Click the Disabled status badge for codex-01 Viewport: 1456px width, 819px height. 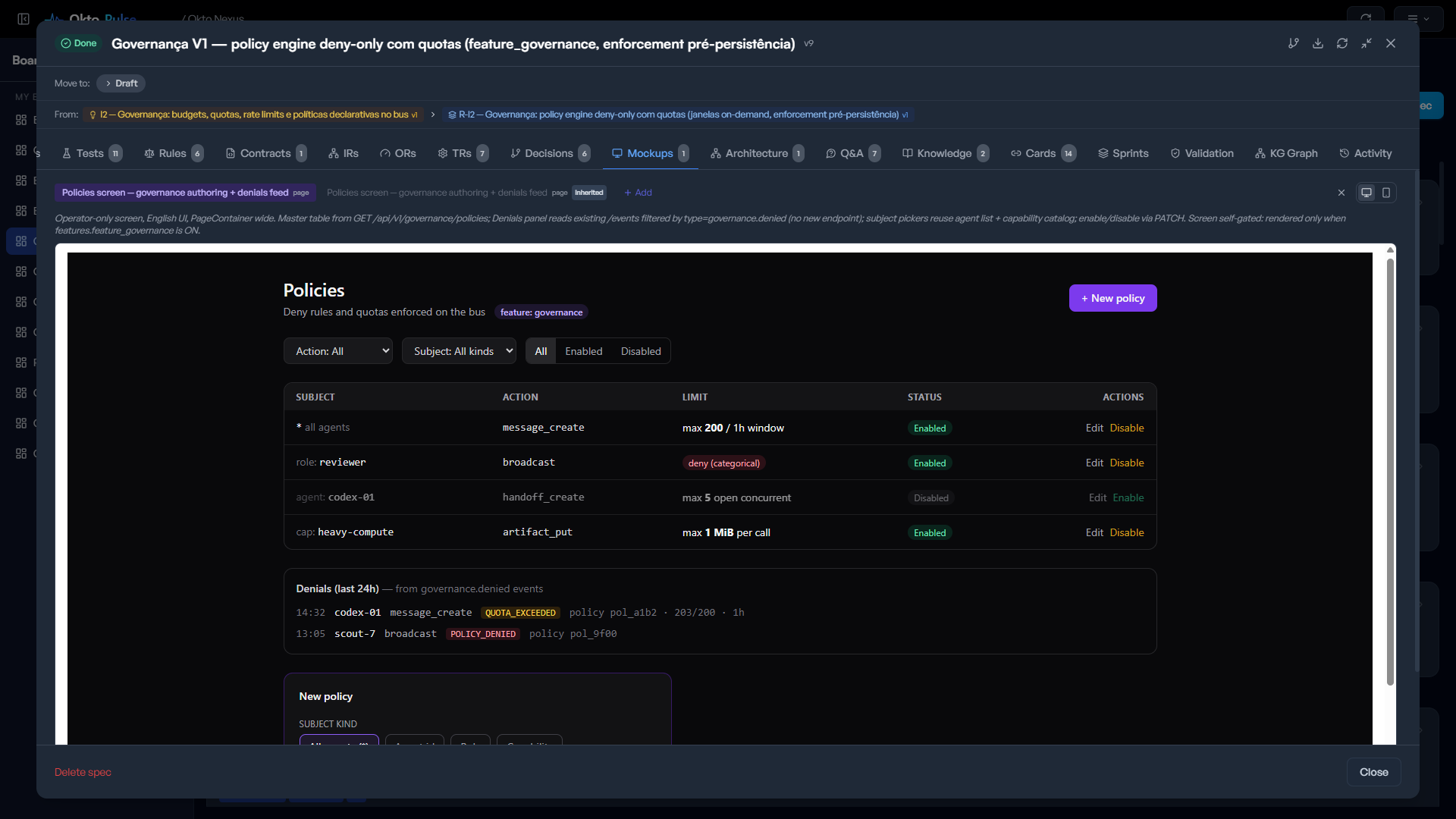pyautogui.click(x=930, y=497)
